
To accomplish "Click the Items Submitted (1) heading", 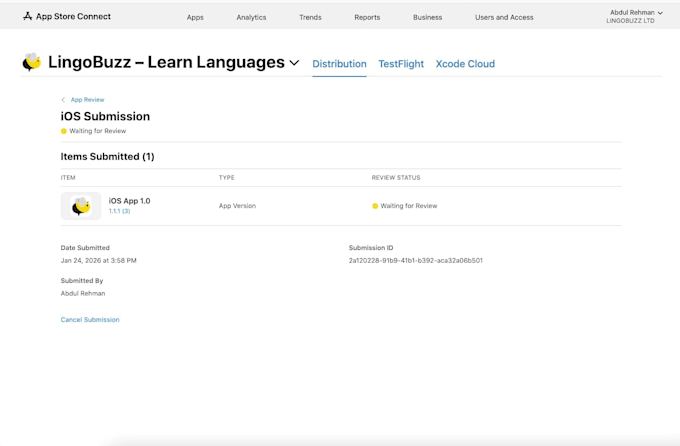I will pos(108,157).
